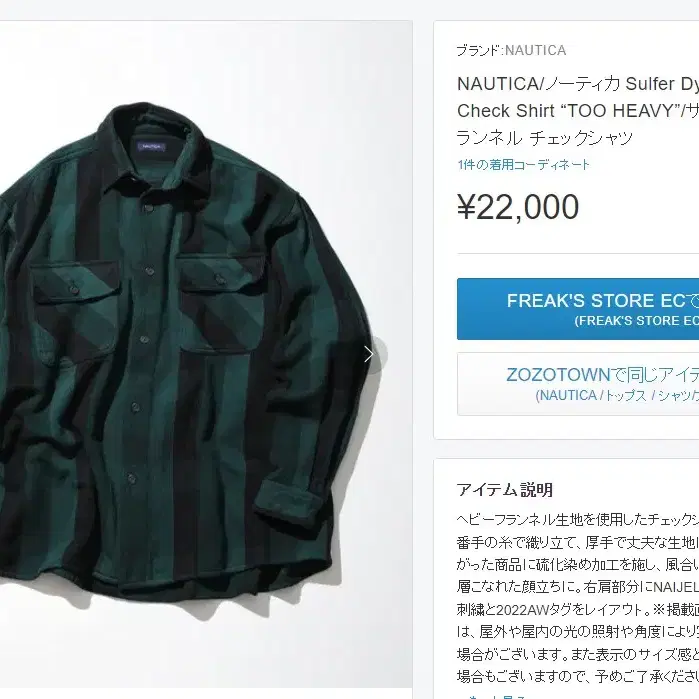This screenshot has width=699, height=699.
Task: Click the ブランド label text
Action: 479,50
